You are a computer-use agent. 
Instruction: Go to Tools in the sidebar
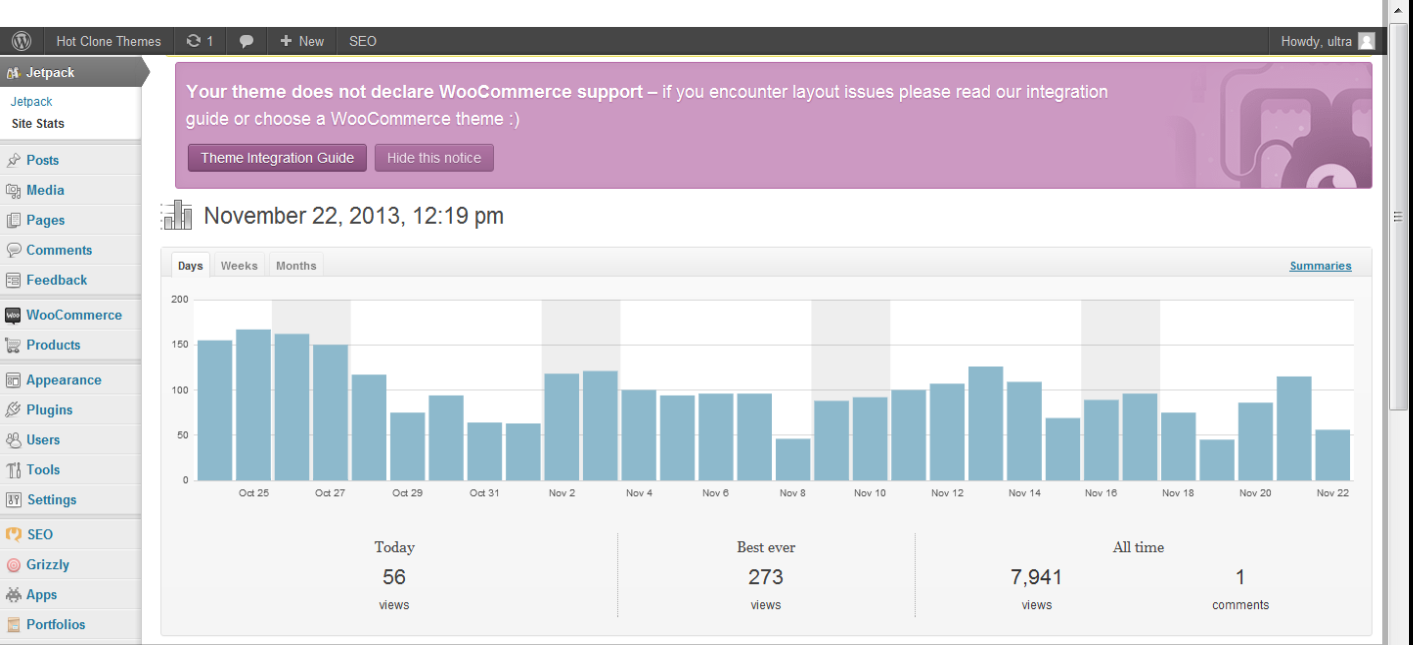(x=43, y=470)
